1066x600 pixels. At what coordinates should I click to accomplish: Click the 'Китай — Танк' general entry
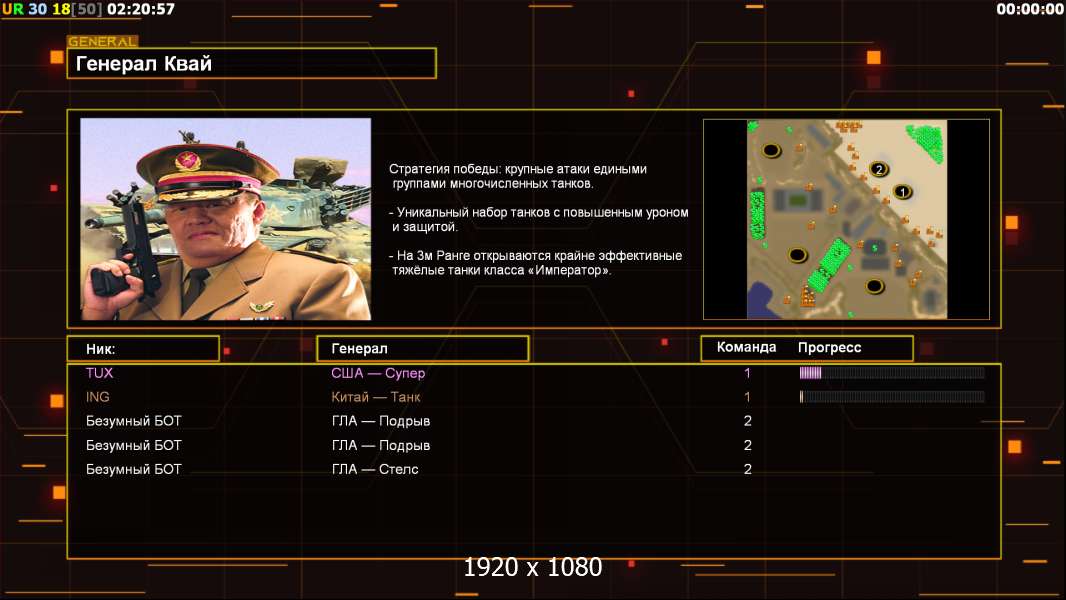point(376,397)
